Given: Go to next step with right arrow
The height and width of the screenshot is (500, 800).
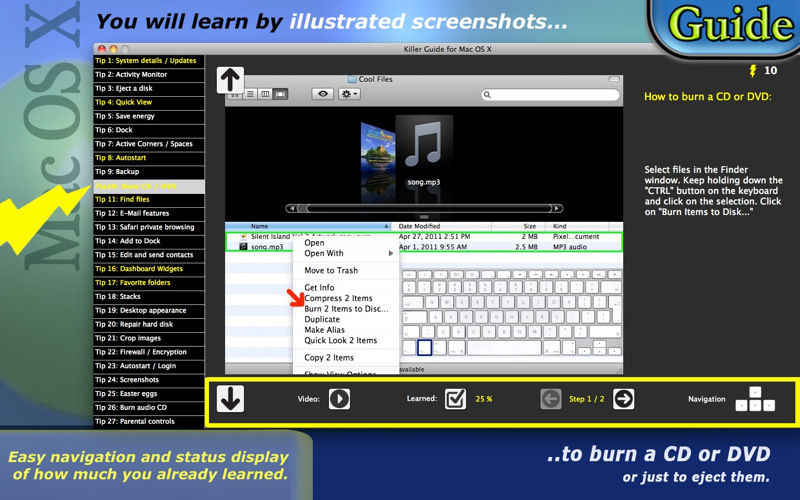Looking at the screenshot, I should pos(623,399).
